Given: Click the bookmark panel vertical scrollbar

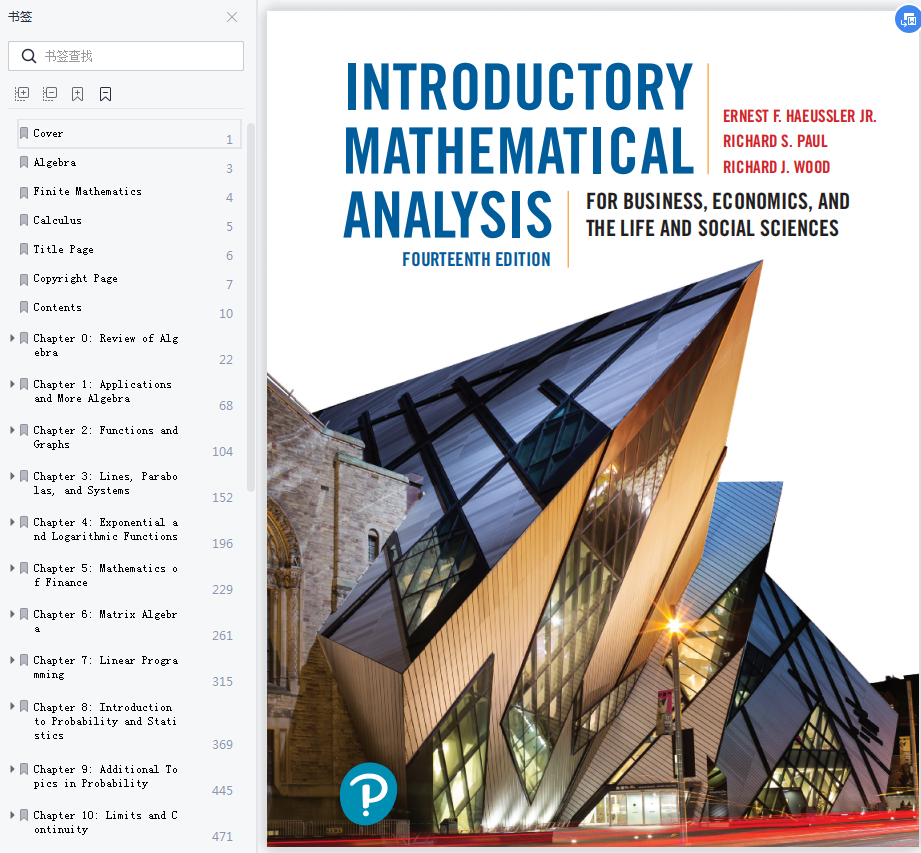Looking at the screenshot, I should point(251,307).
